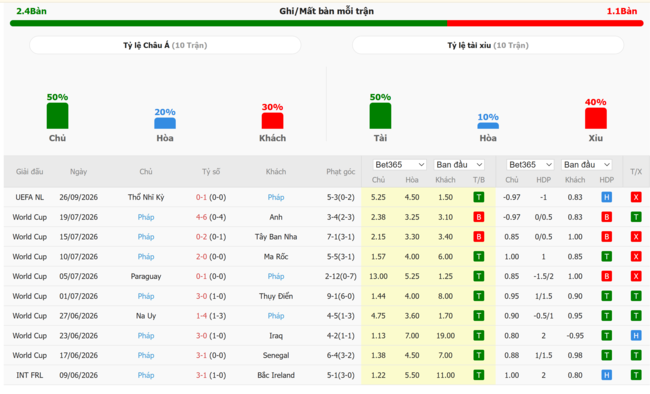
Task: Open score 0-2 link for Tây Ban Nha match
Action: (x=201, y=237)
